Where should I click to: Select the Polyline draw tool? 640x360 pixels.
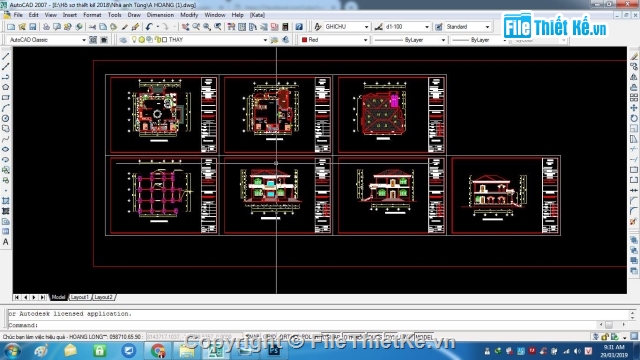(6, 77)
